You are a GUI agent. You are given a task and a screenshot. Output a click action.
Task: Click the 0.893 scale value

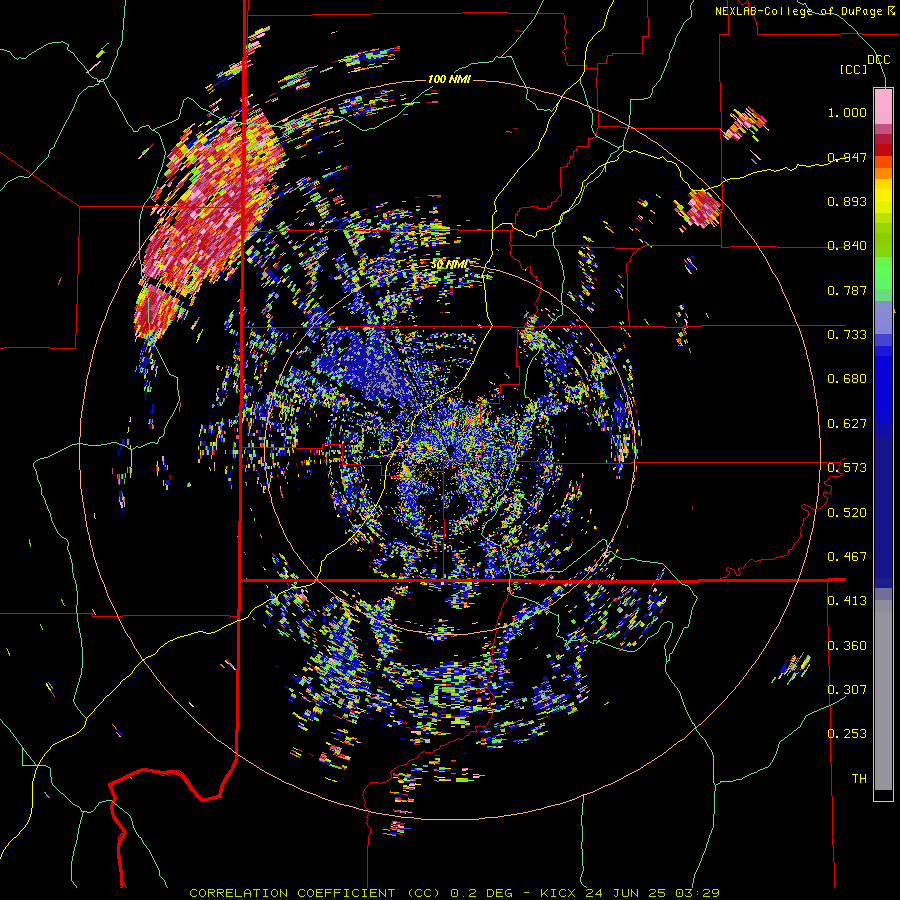pyautogui.click(x=847, y=201)
